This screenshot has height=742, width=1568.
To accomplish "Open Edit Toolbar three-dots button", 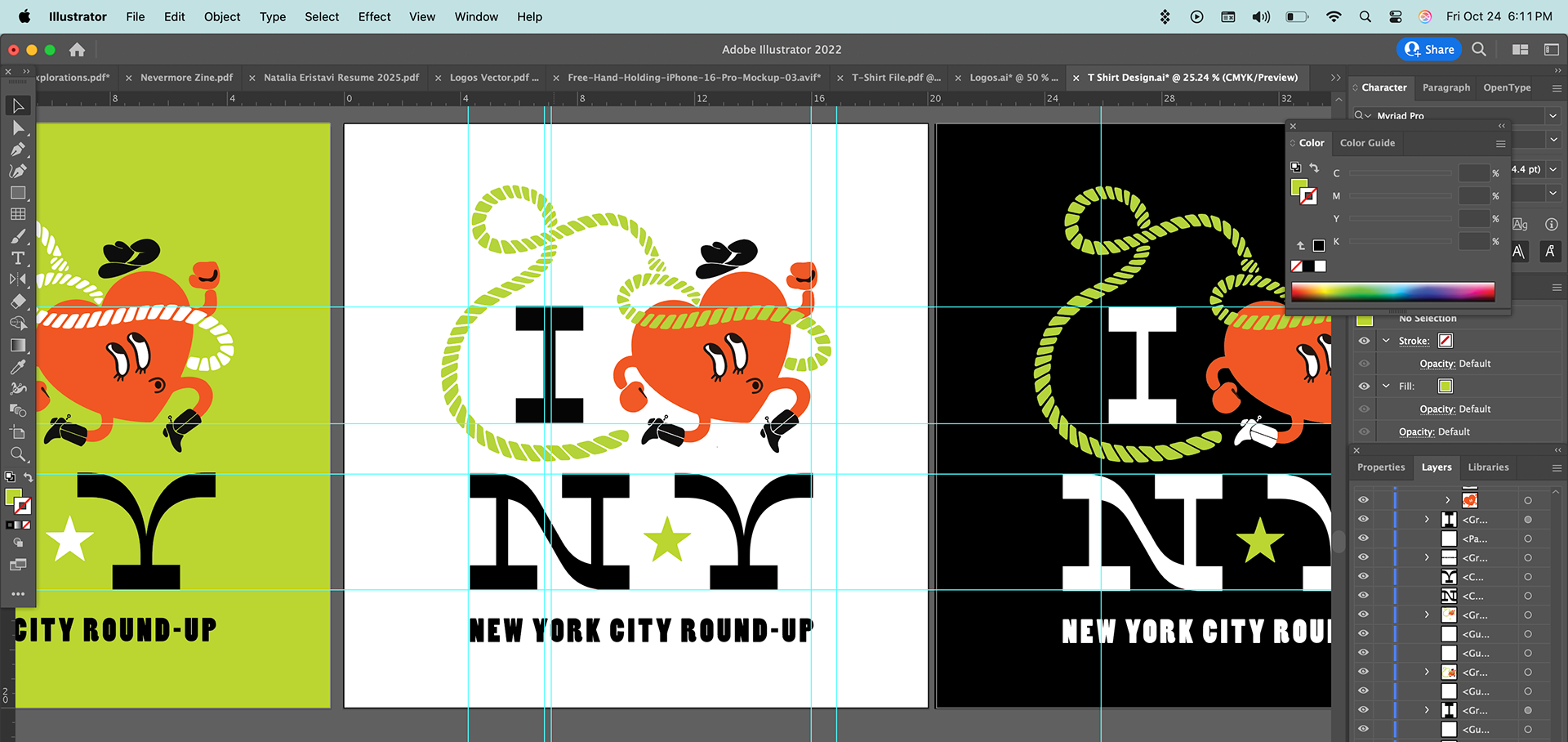I will [x=18, y=594].
